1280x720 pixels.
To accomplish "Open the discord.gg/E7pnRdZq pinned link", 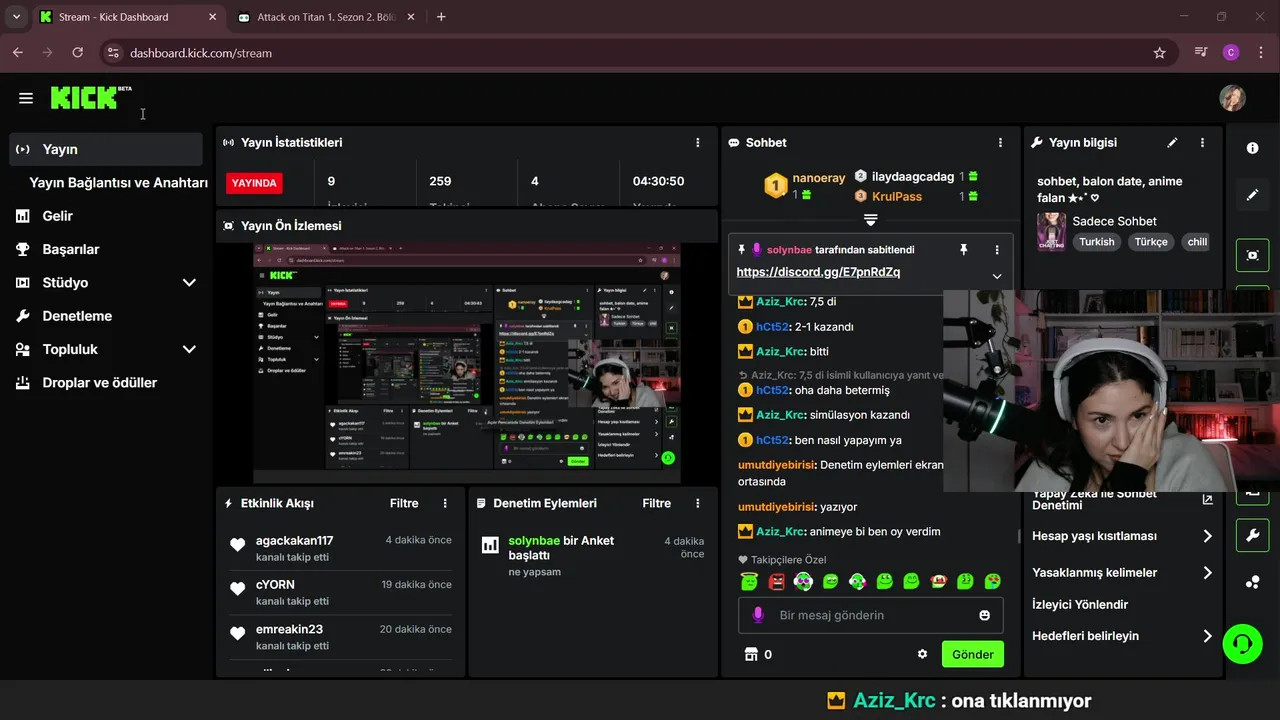I will [x=818, y=272].
